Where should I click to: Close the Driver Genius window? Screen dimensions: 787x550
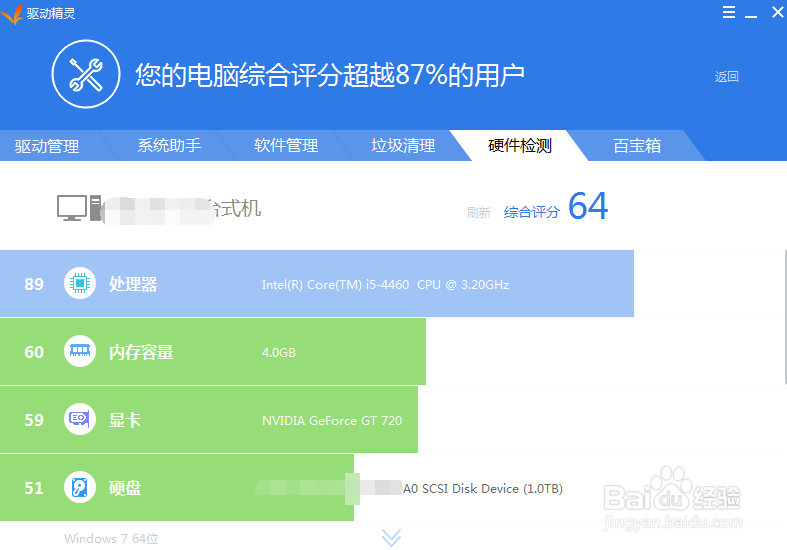[x=777, y=13]
